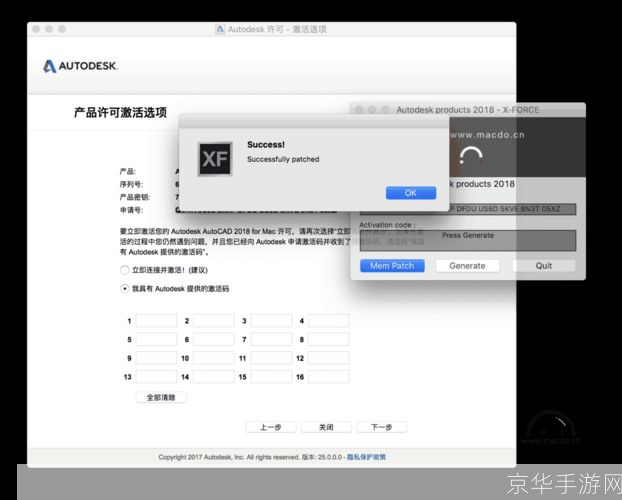Select the 立即连接并激活 radio option
Viewport: 622px width, 500px height.
pos(125,270)
